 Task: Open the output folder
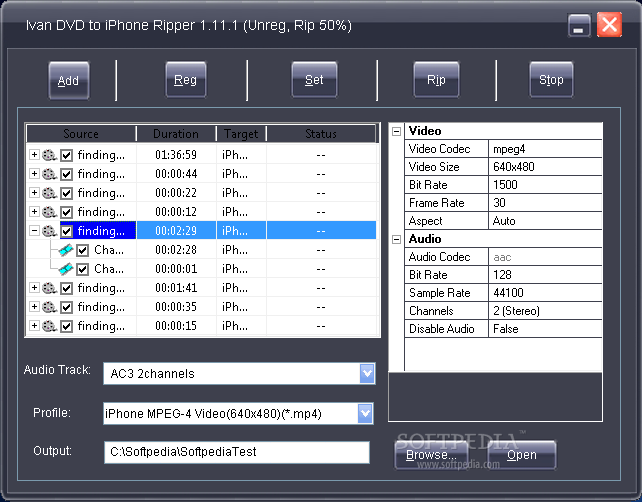(522, 455)
